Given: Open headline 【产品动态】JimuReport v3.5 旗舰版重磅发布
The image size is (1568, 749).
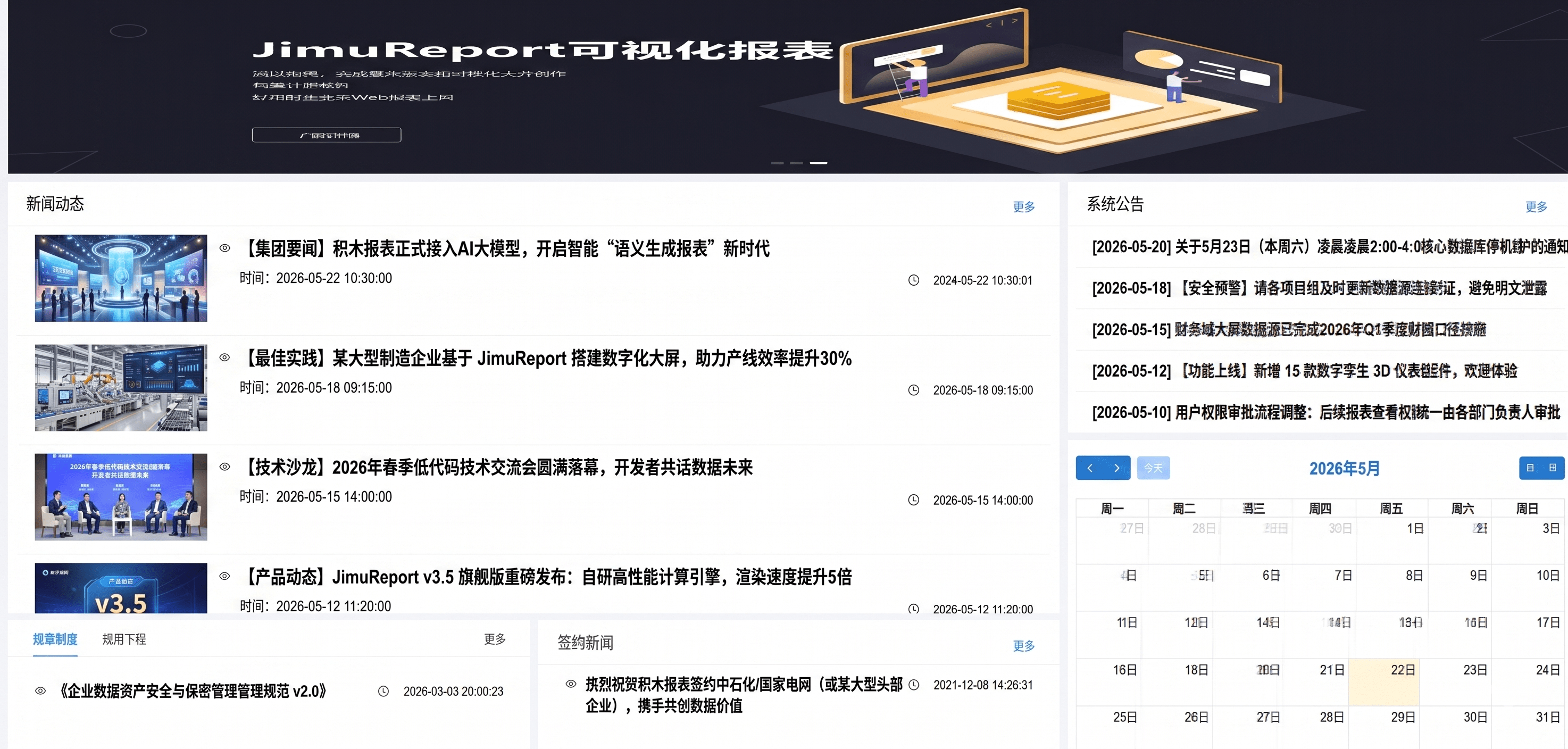Looking at the screenshot, I should point(546,577).
